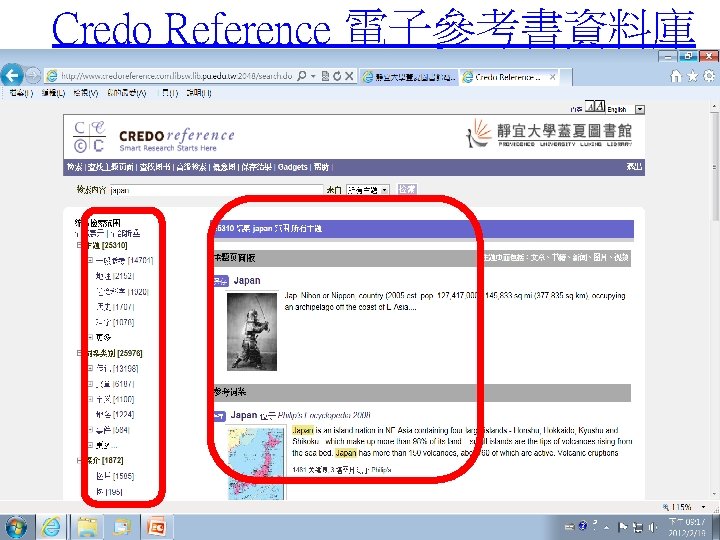Click the address bar search magnifier icon

(302, 76)
